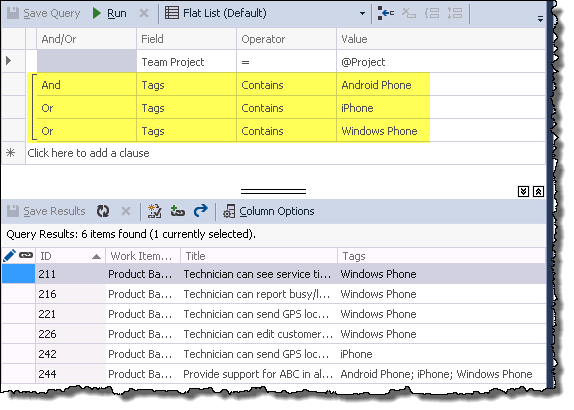
Task: Expand the results pane with the up chevron
Action: [x=538, y=191]
